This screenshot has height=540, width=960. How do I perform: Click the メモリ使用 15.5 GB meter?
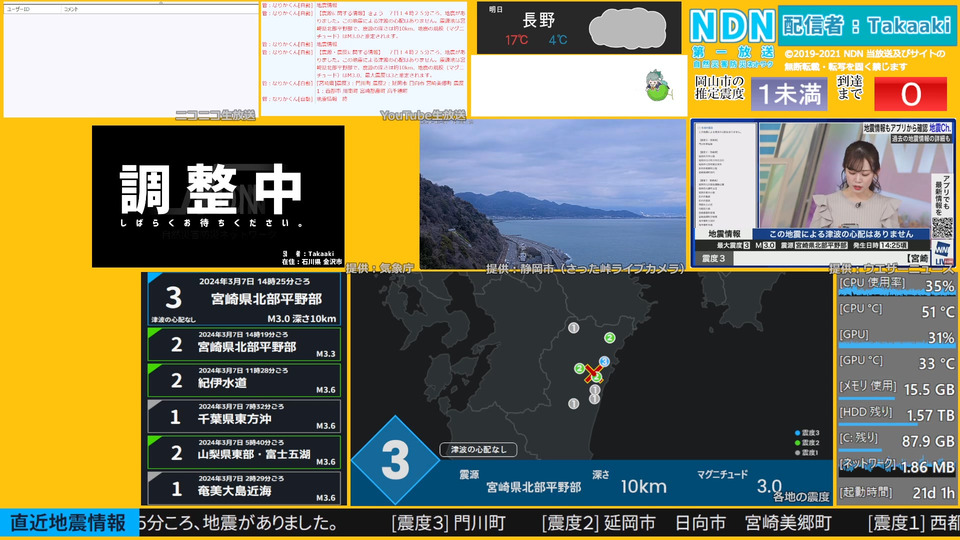(x=896, y=389)
